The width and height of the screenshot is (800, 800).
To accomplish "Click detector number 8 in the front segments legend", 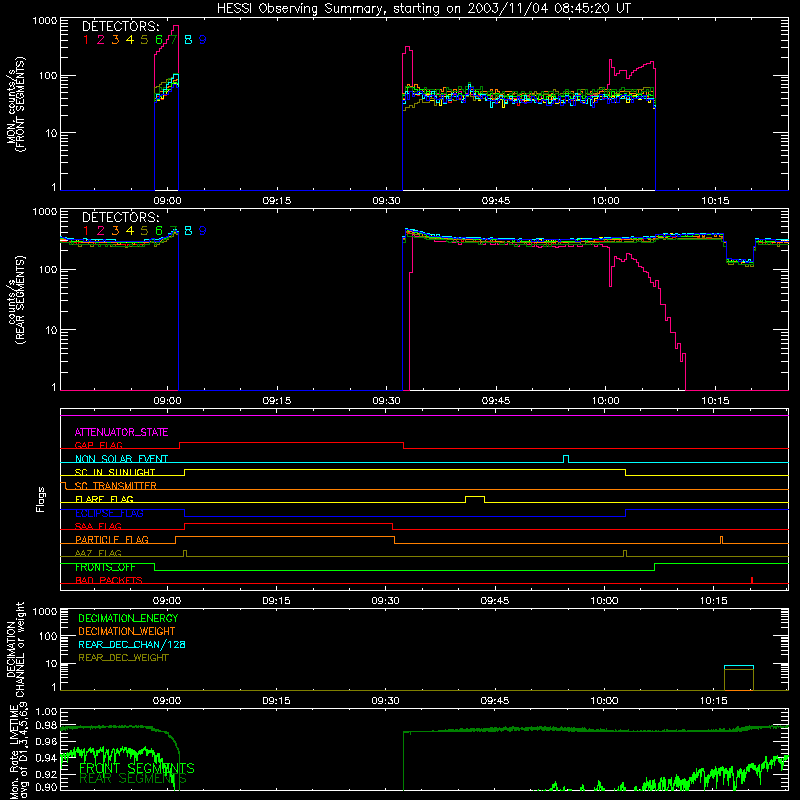I will point(188,40).
